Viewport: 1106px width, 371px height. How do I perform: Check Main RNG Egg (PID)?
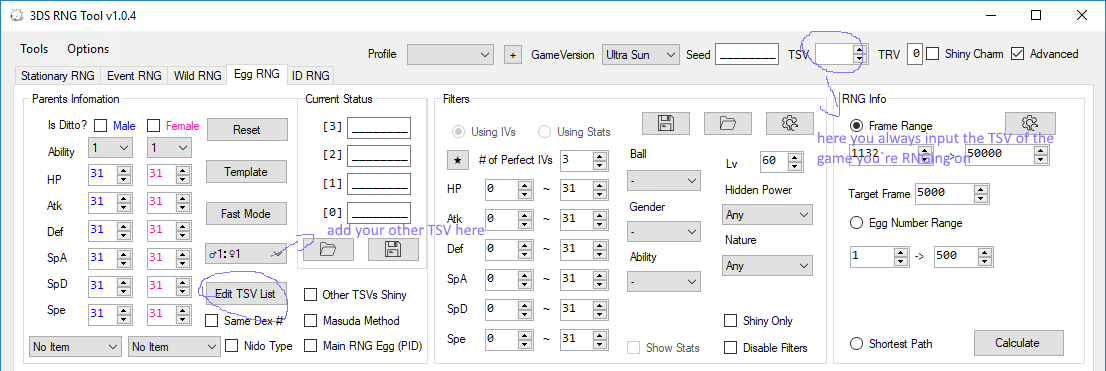(310, 346)
